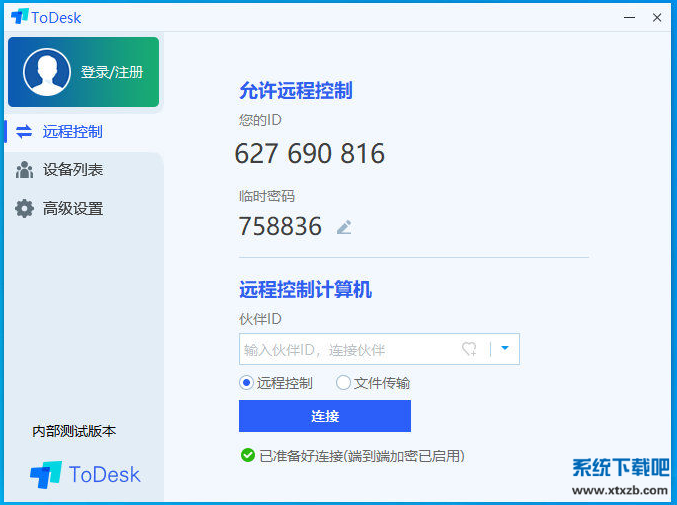The width and height of the screenshot is (677, 505).
Task: Click the user avatar icon
Action: point(46,72)
